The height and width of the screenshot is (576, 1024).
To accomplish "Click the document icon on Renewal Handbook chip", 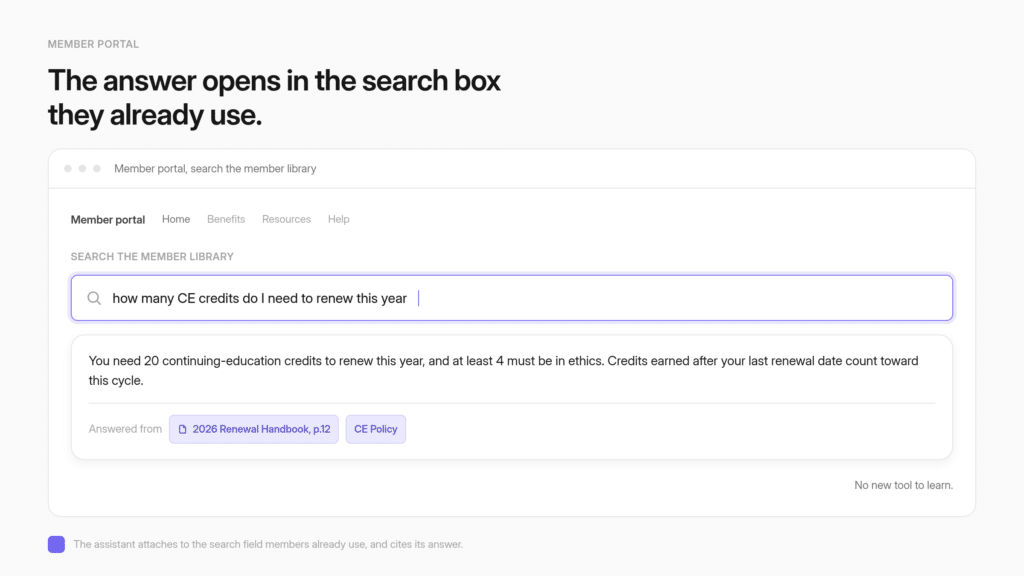I will pyautogui.click(x=183, y=429).
